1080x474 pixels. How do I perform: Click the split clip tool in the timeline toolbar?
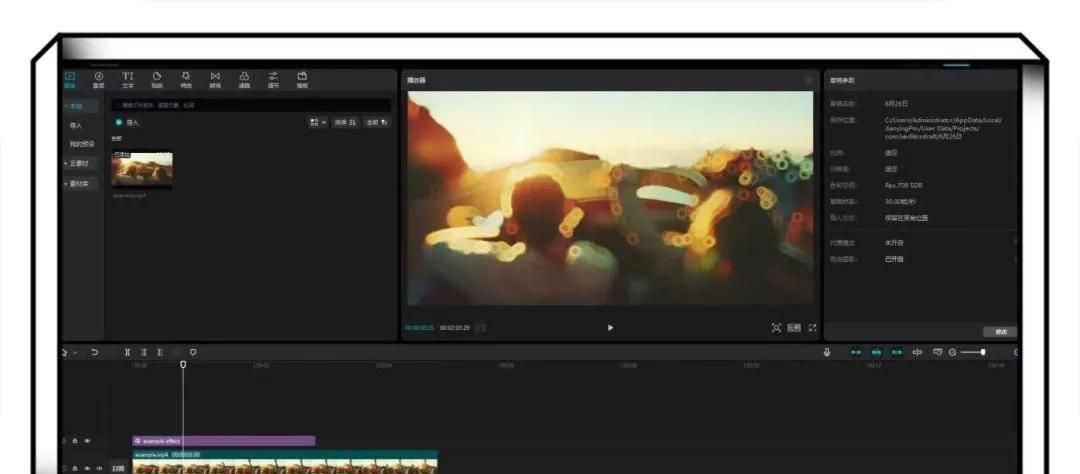click(127, 352)
